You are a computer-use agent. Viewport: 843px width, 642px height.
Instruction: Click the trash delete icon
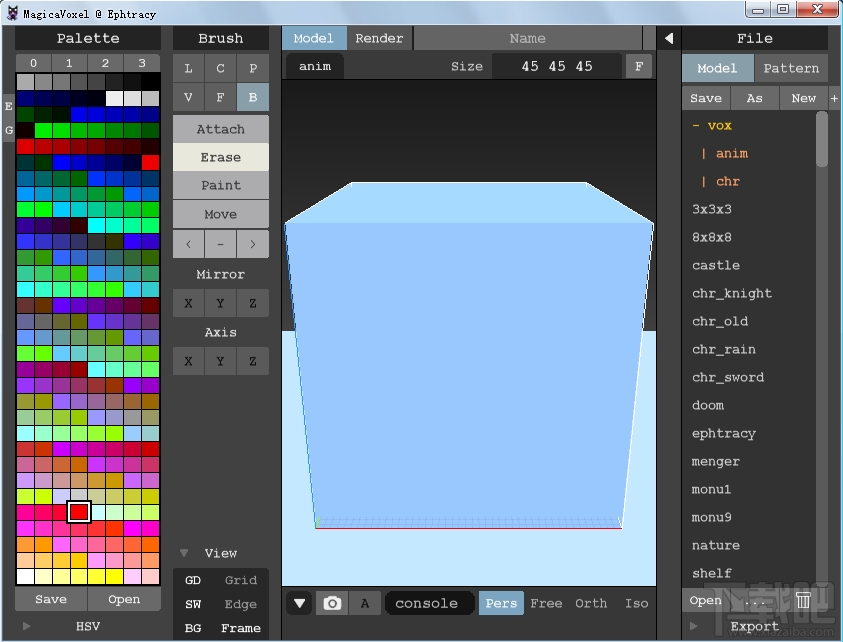803,600
